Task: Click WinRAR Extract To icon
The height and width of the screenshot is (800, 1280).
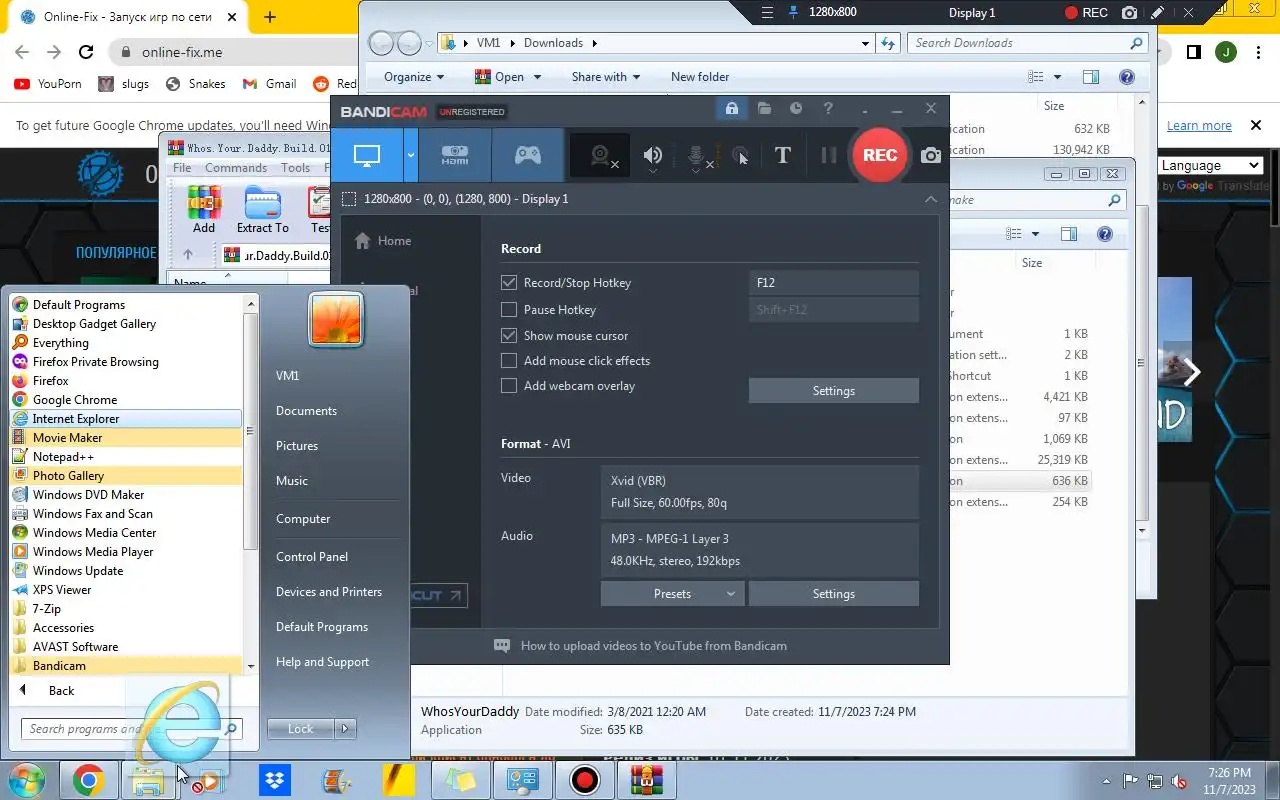Action: click(x=262, y=210)
